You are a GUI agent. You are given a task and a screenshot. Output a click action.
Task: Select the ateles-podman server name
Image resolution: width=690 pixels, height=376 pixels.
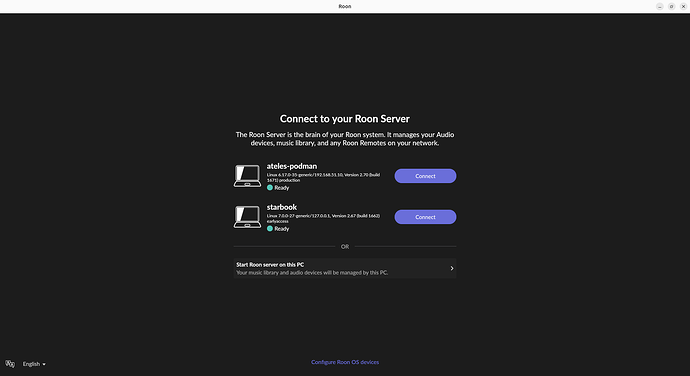point(292,166)
